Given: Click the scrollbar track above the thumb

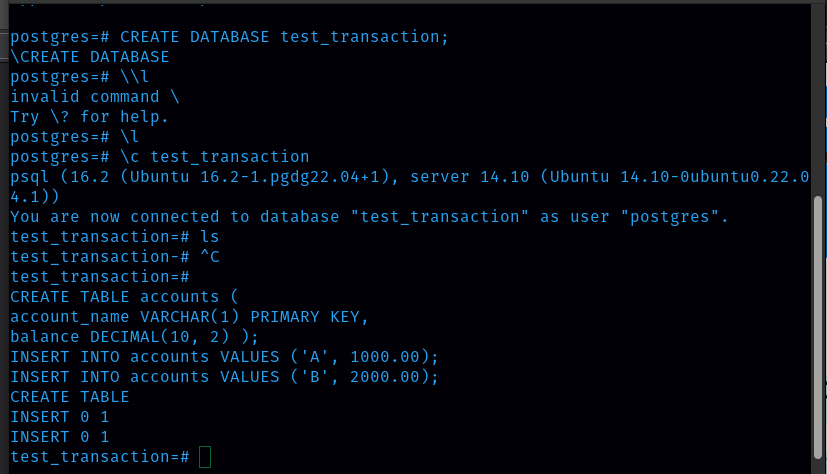Looking at the screenshot, I should point(819,100).
